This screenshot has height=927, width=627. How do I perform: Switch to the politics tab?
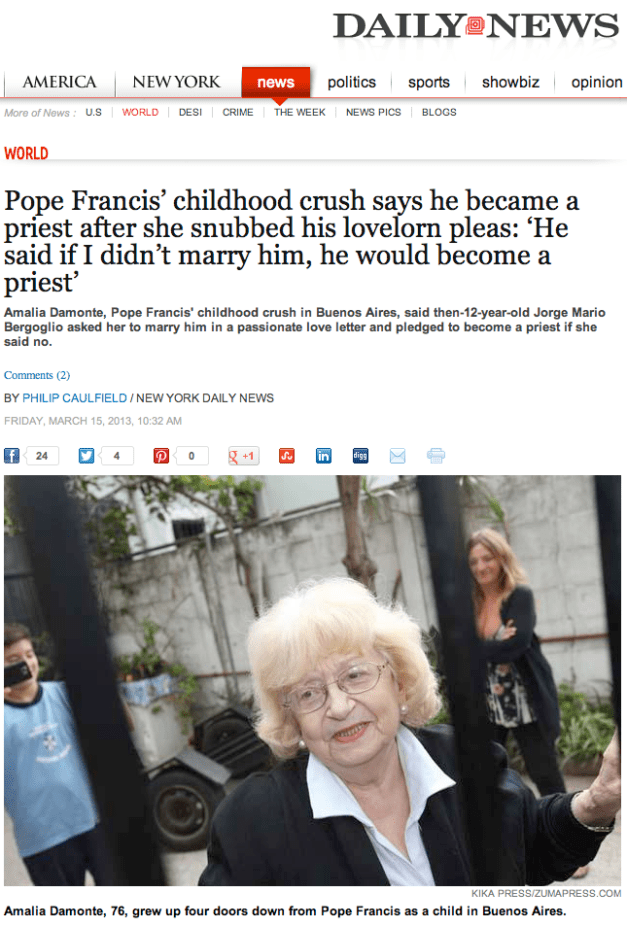[352, 82]
